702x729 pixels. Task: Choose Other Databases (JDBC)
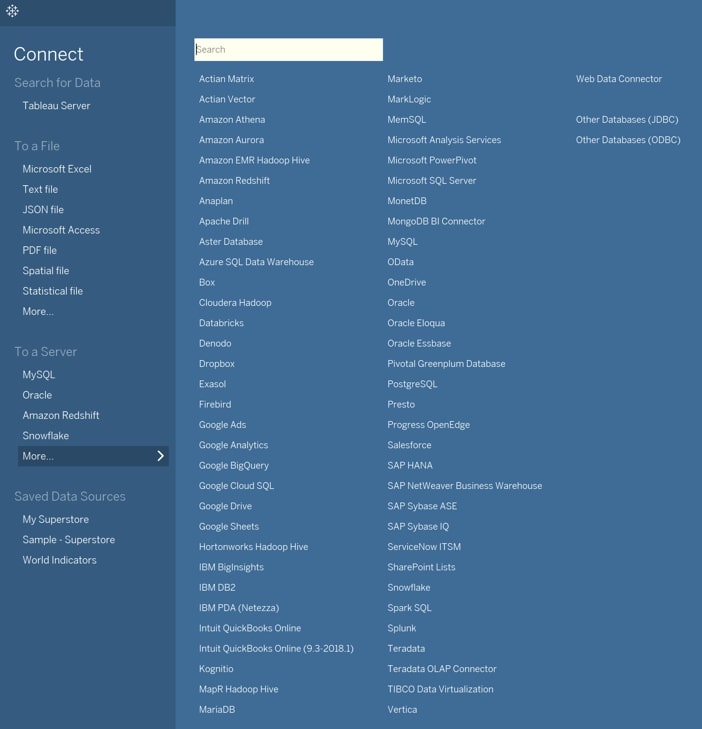[x=627, y=119]
